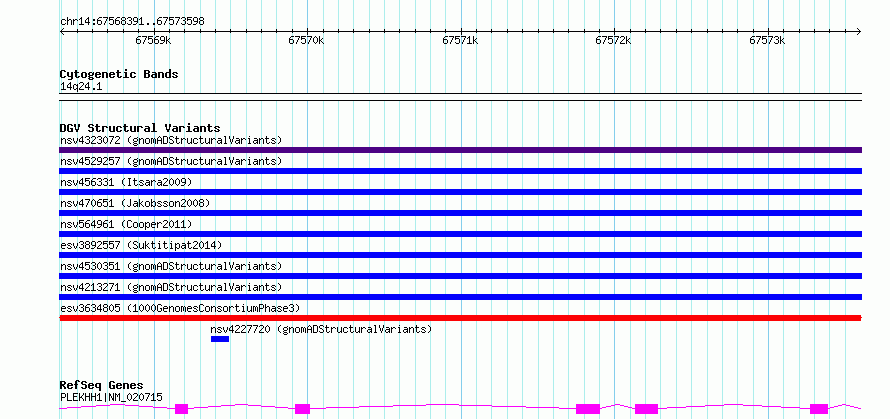Click the blue bar under nsv4530351
The width and height of the screenshot is (890, 419).
[460, 276]
